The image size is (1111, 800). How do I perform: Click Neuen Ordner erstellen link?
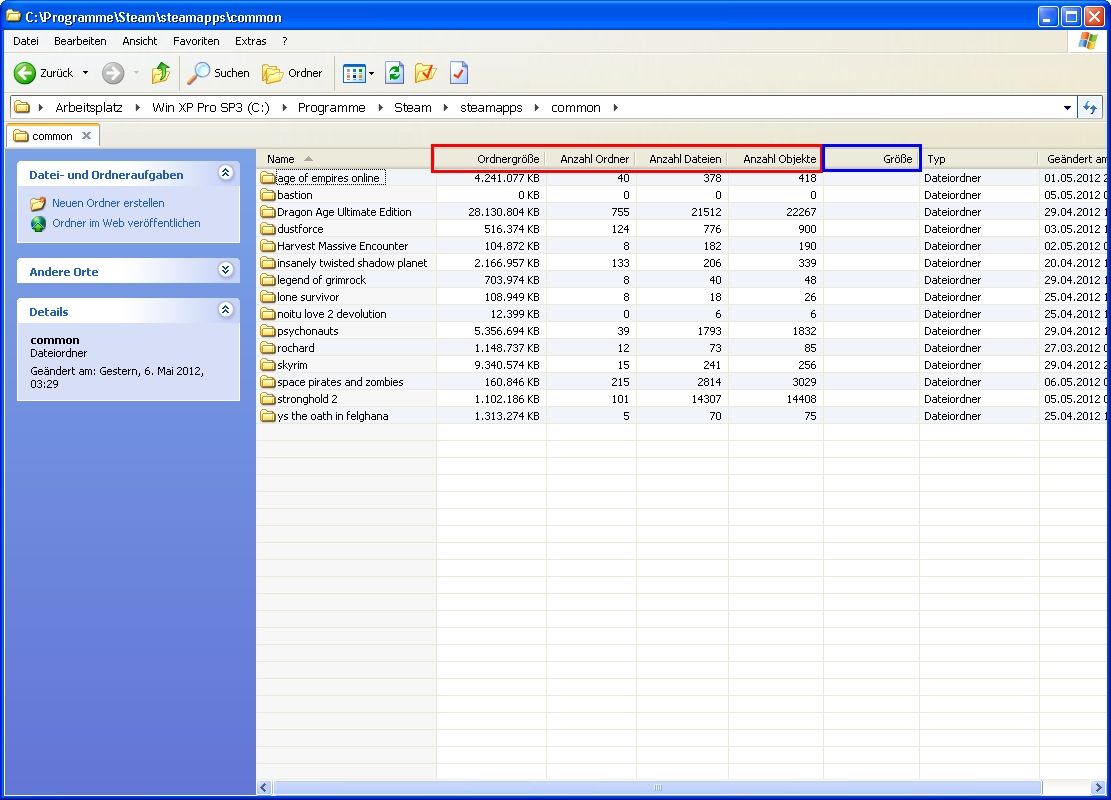108,203
